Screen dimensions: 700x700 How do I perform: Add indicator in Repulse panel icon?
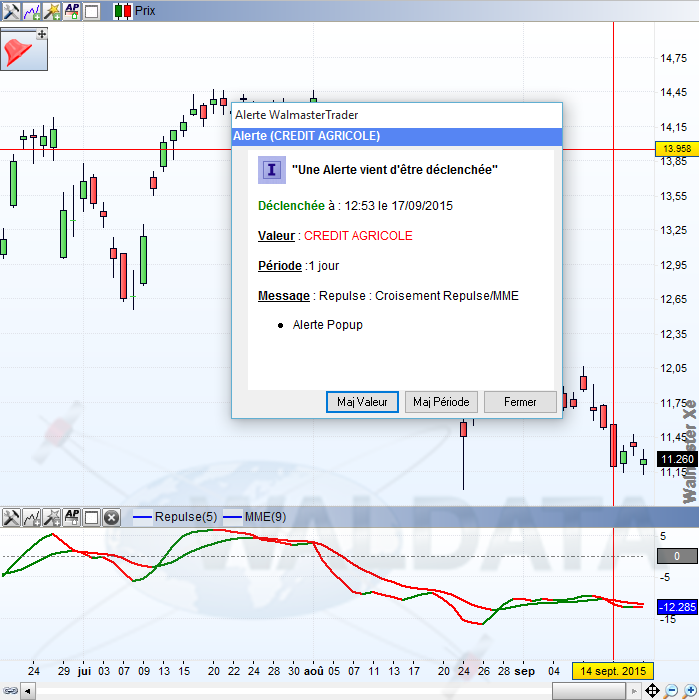click(x=31, y=517)
